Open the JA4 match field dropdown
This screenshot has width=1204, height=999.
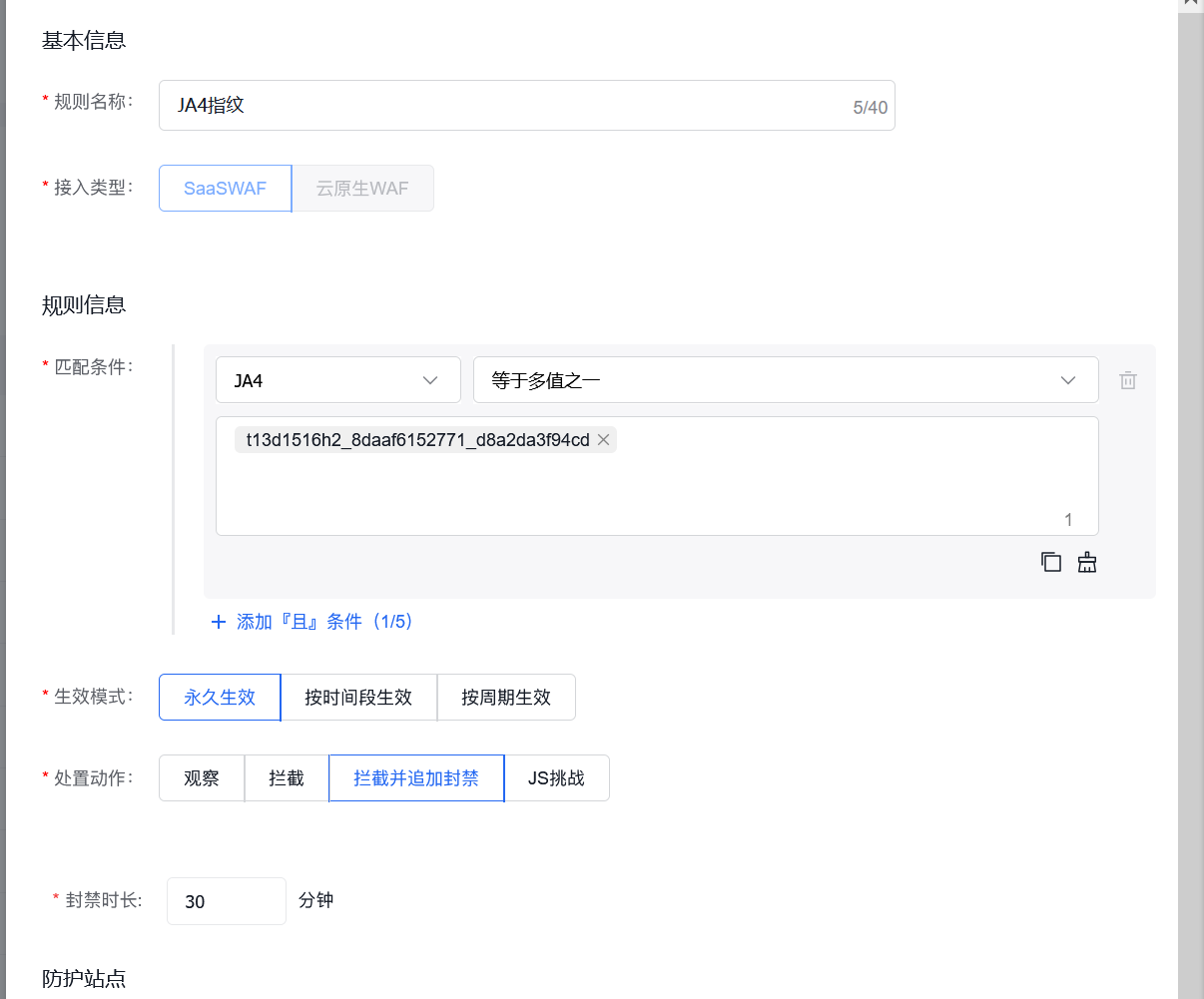click(337, 379)
